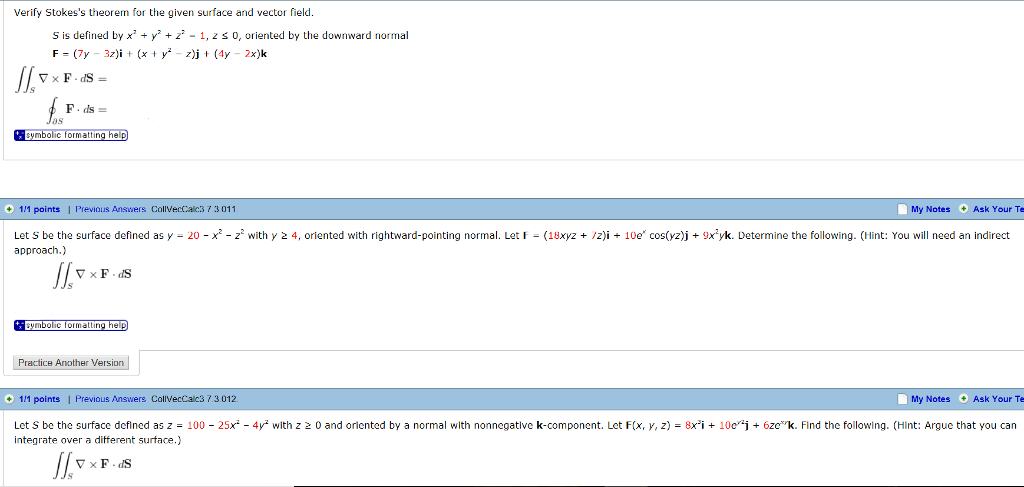This screenshot has width=1024, height=487.
Task: Open symbolic formatting help under Stokes's theorem problem
Action: click(x=71, y=135)
